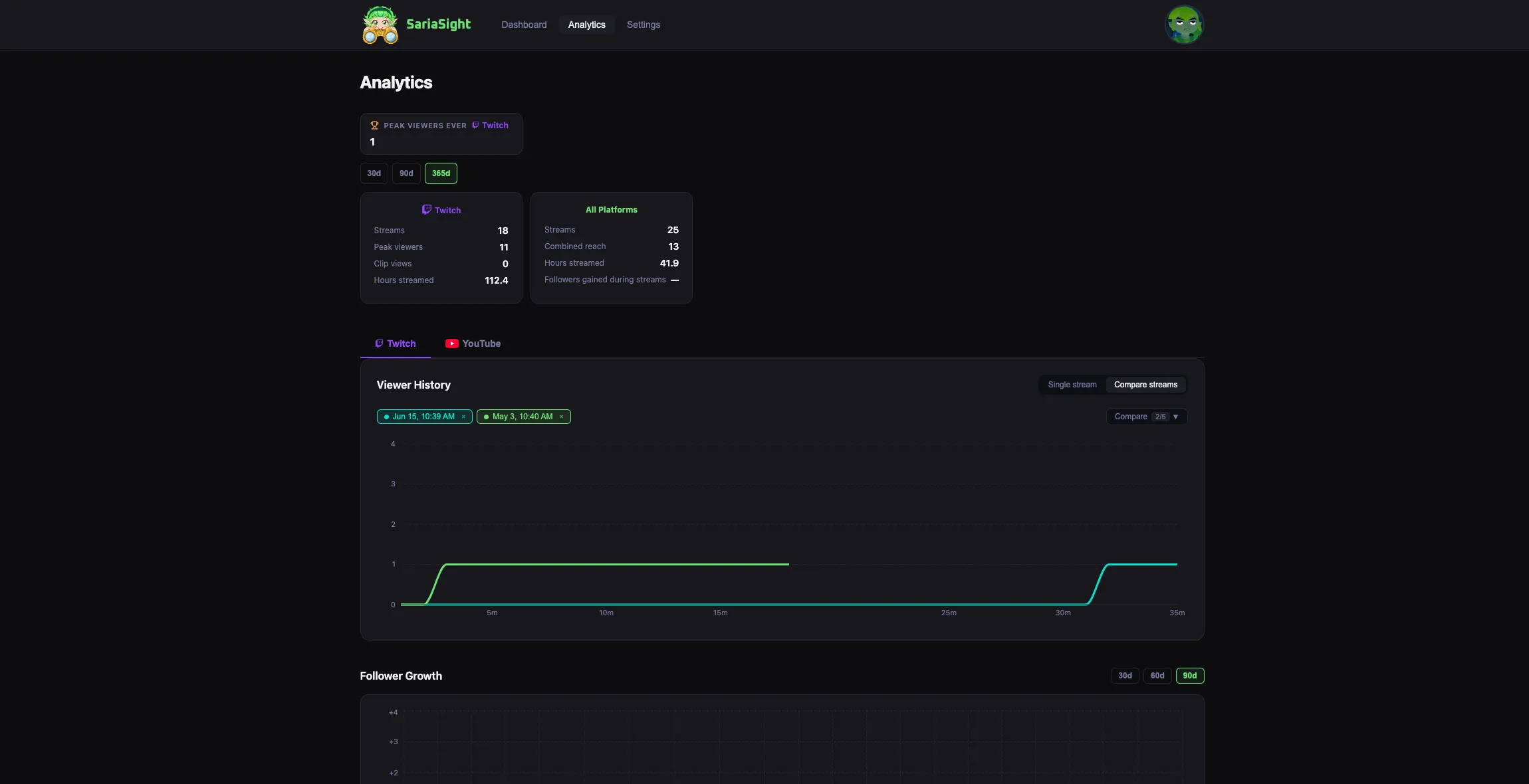Switch to Single stream view
Screen dimensions: 1529x784
tap(1072, 385)
